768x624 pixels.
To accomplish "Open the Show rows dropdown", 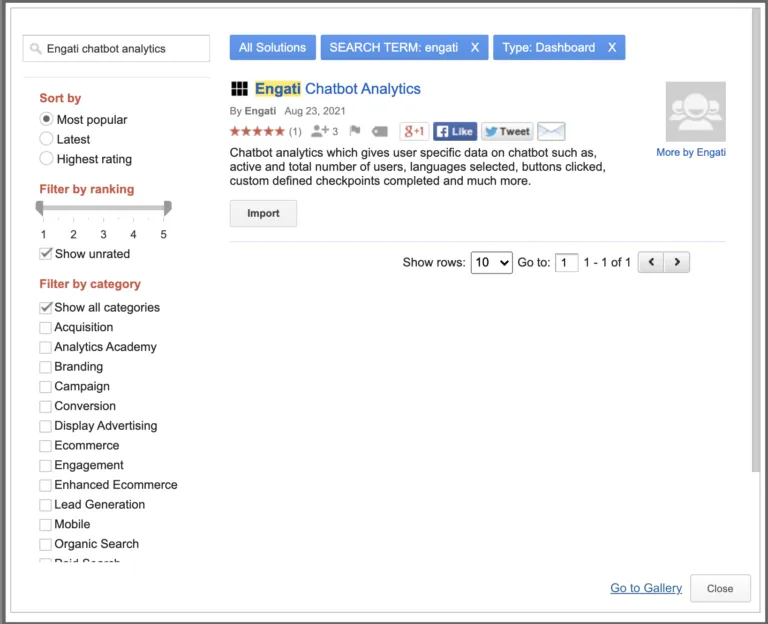I will (491, 263).
